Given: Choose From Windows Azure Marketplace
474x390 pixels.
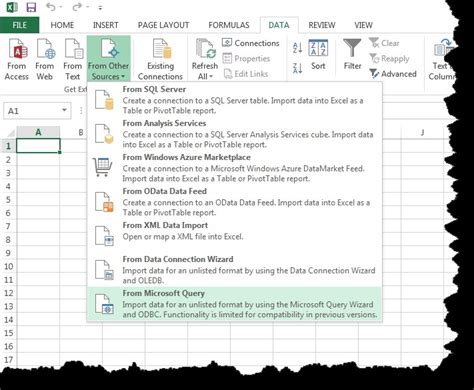Looking at the screenshot, I should click(x=235, y=168).
